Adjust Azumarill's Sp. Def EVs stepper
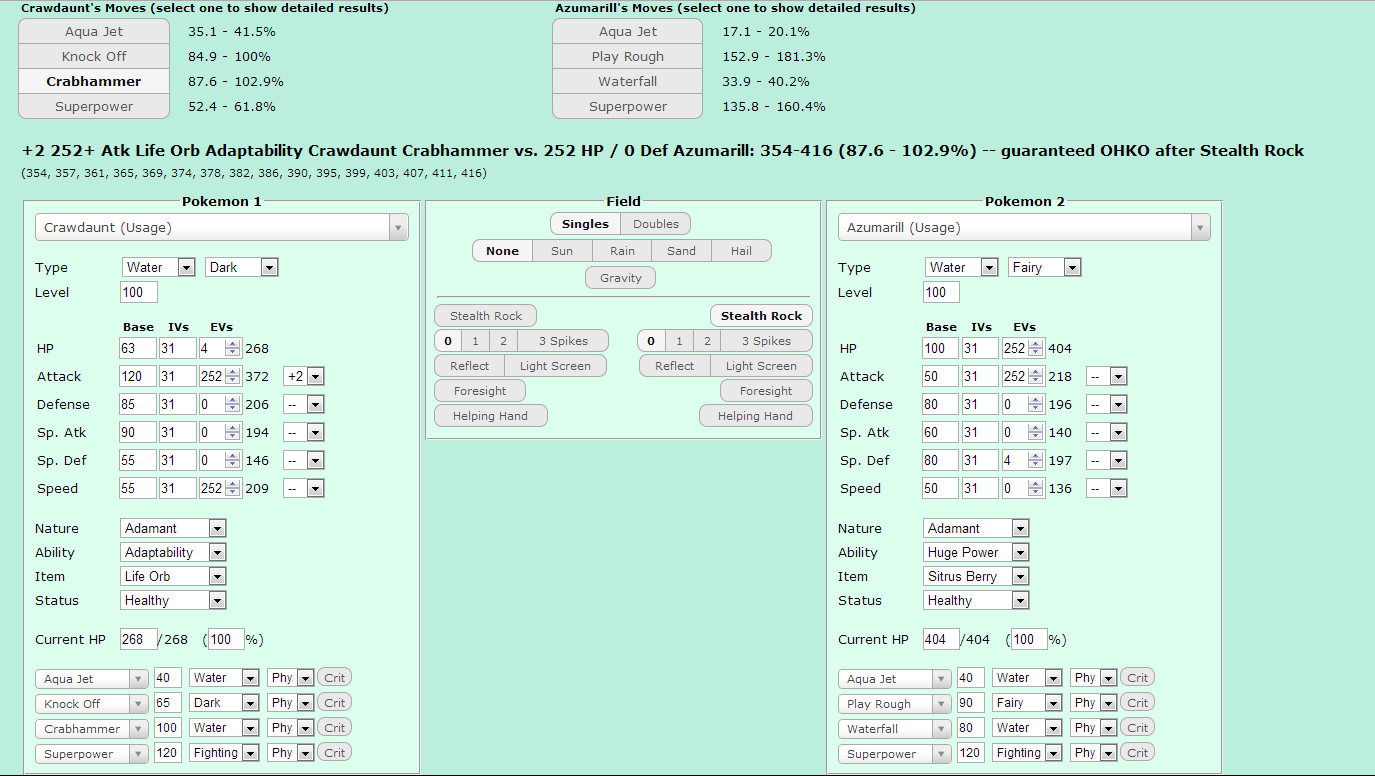This screenshot has height=776, width=1375. pyautogui.click(x=1036, y=460)
